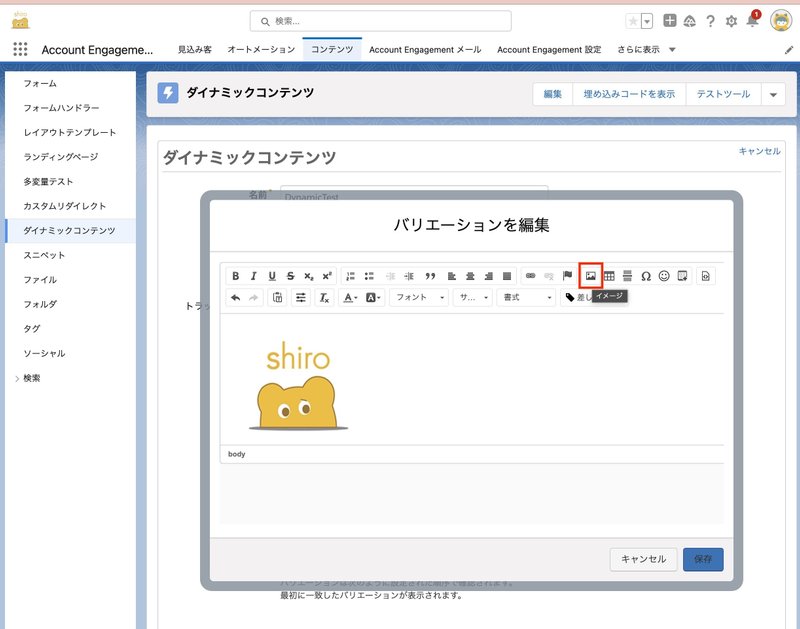Apply underline formatting
The height and width of the screenshot is (629, 800).
click(272, 276)
